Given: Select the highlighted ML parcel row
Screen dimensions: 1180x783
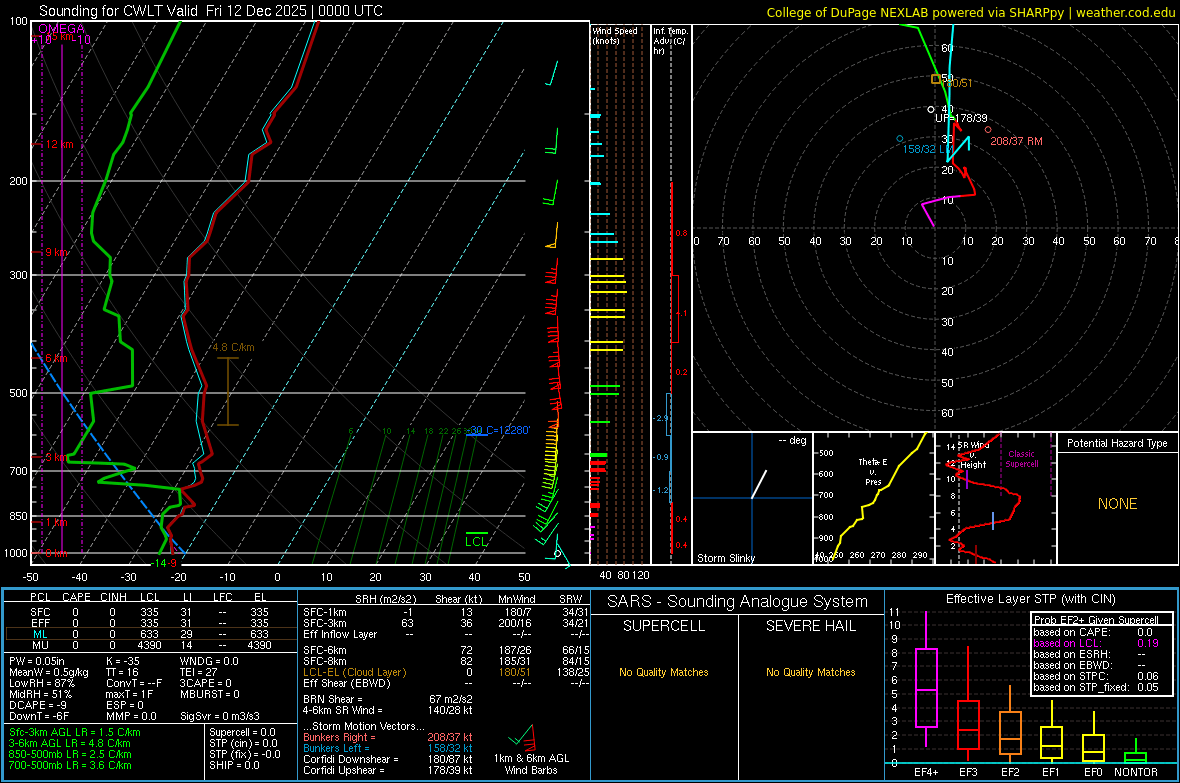Looking at the screenshot, I should click(x=149, y=634).
